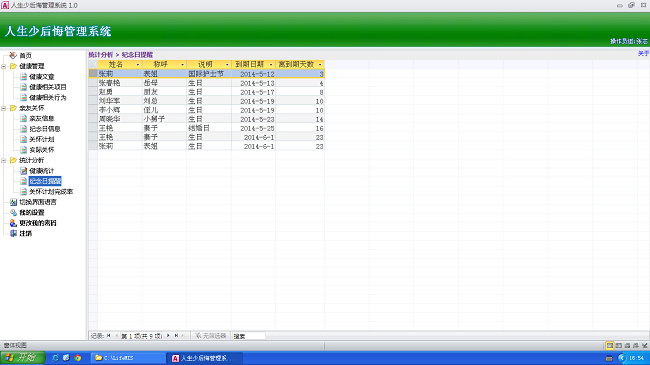650x365 pixels.
Task: Open Chrome from quick launch
Action: point(78,358)
